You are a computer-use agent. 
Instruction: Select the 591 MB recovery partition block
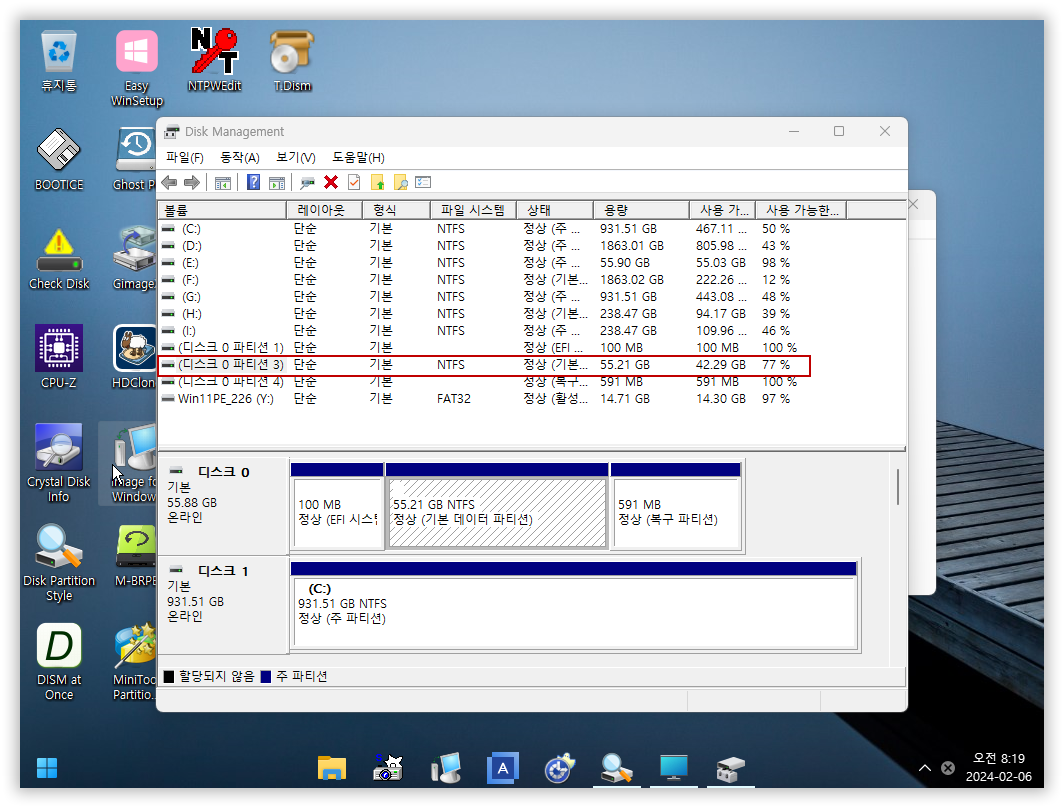(675, 505)
